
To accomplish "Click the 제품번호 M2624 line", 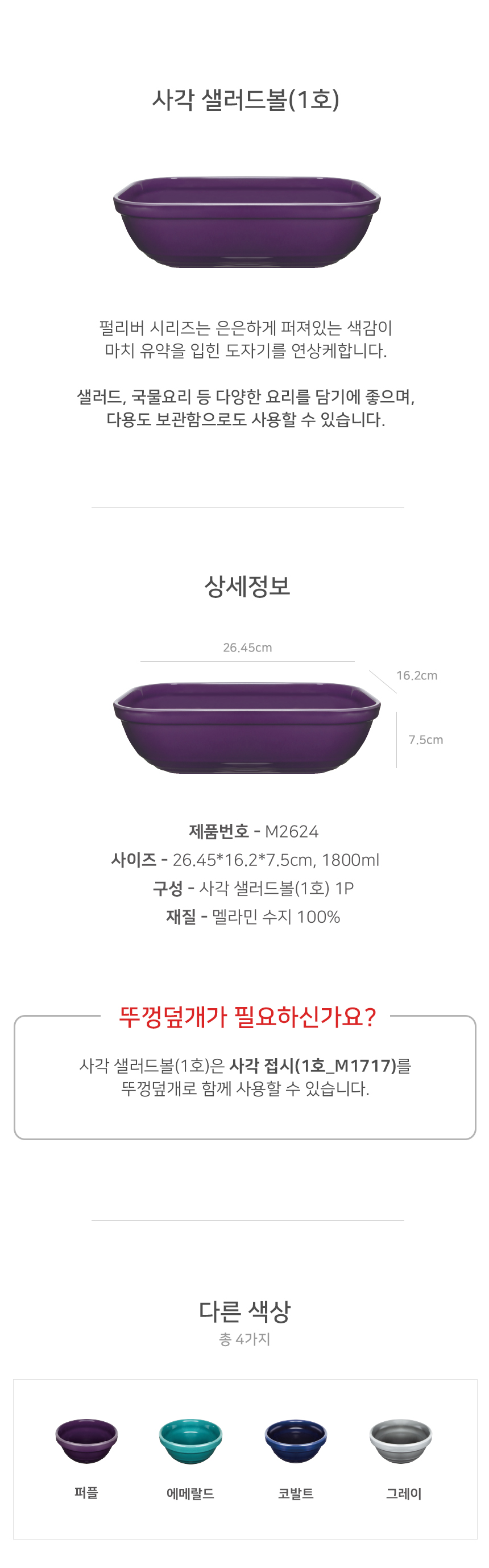I will tap(253, 831).
